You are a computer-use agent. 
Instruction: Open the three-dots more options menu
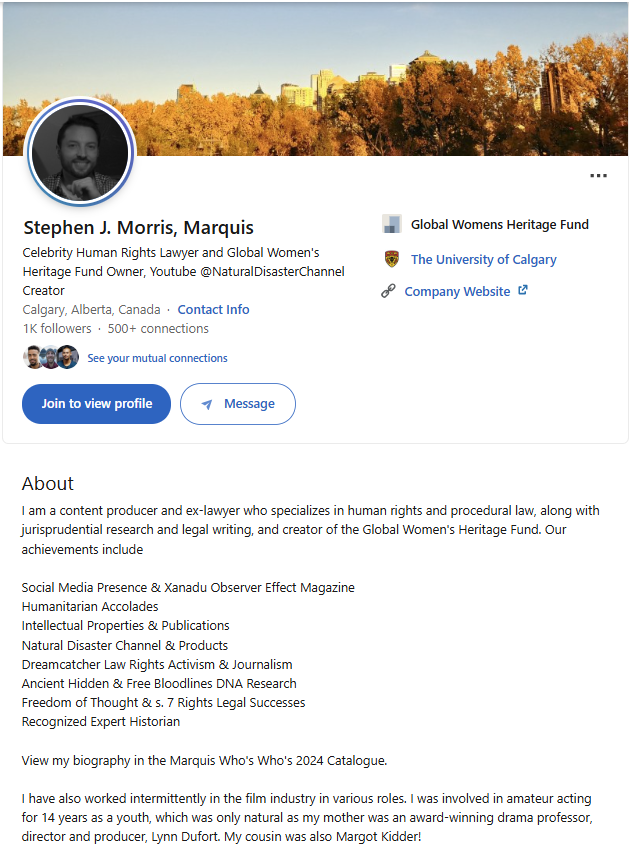pos(598,176)
